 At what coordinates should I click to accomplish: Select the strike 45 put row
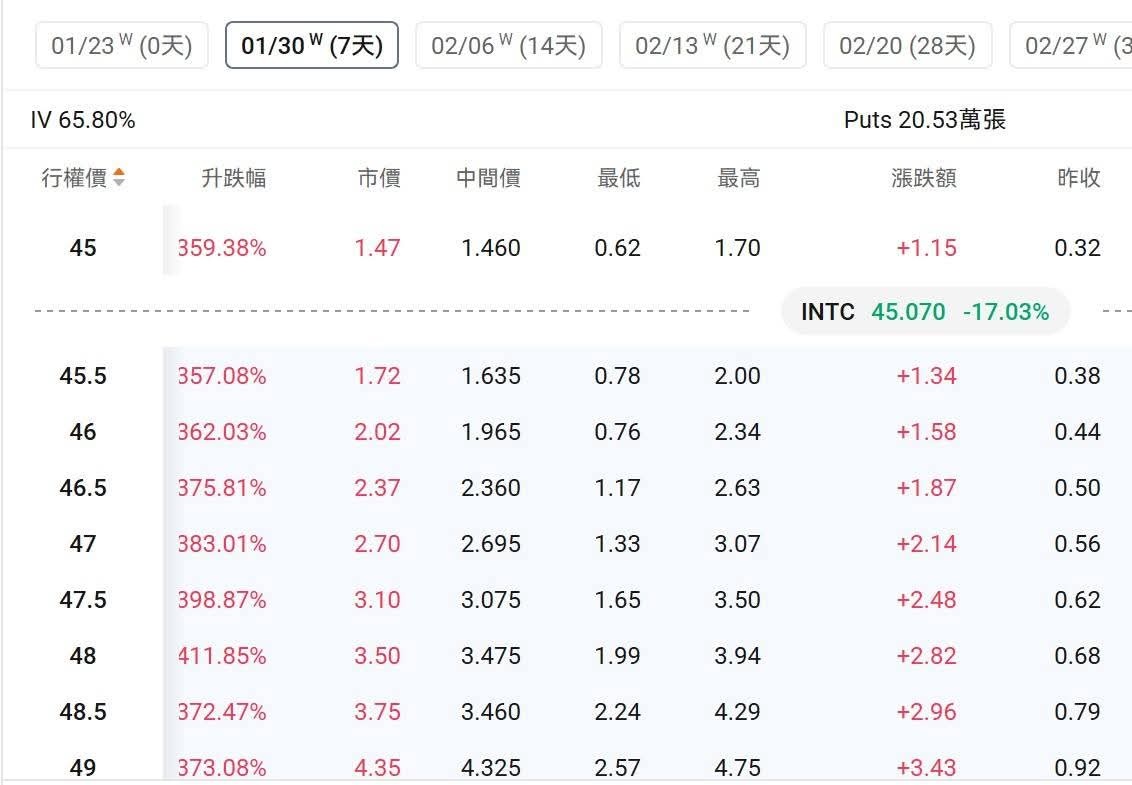[566, 248]
